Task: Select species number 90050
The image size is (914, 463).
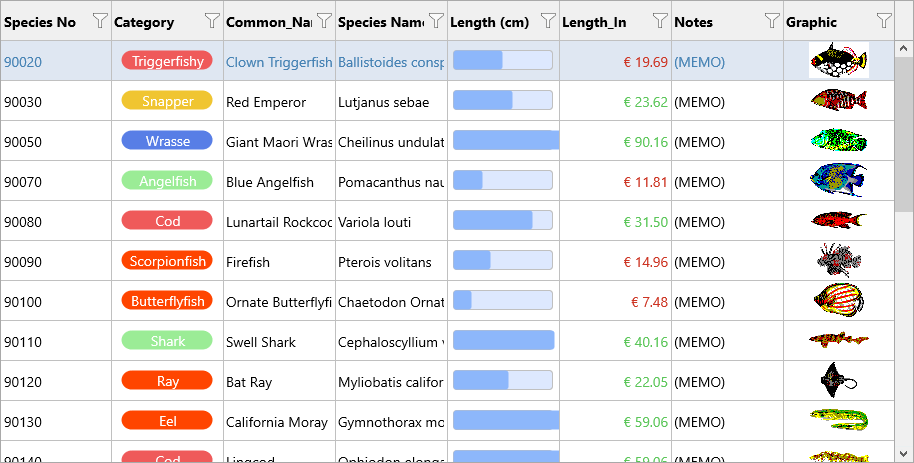Action: [x=23, y=142]
